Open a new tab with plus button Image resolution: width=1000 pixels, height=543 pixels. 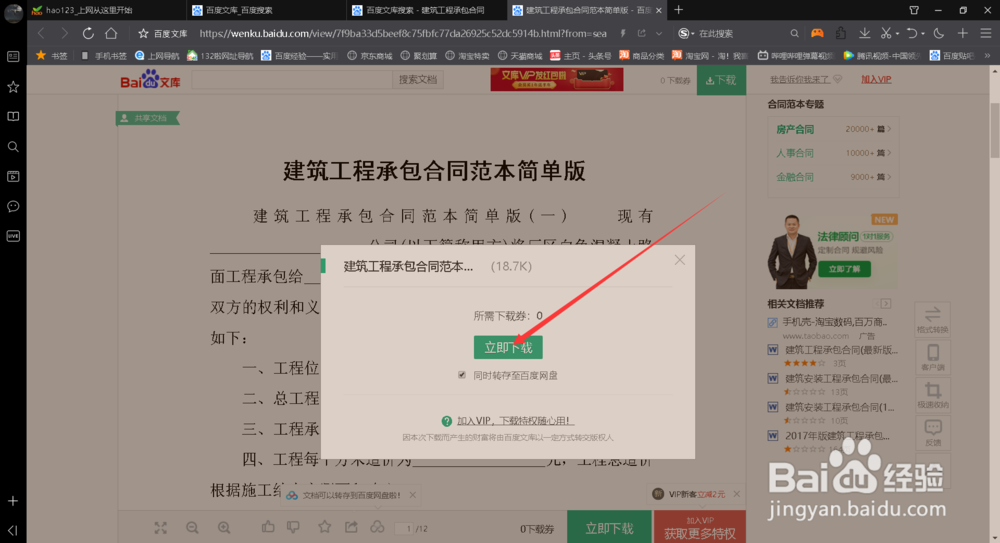tap(679, 10)
